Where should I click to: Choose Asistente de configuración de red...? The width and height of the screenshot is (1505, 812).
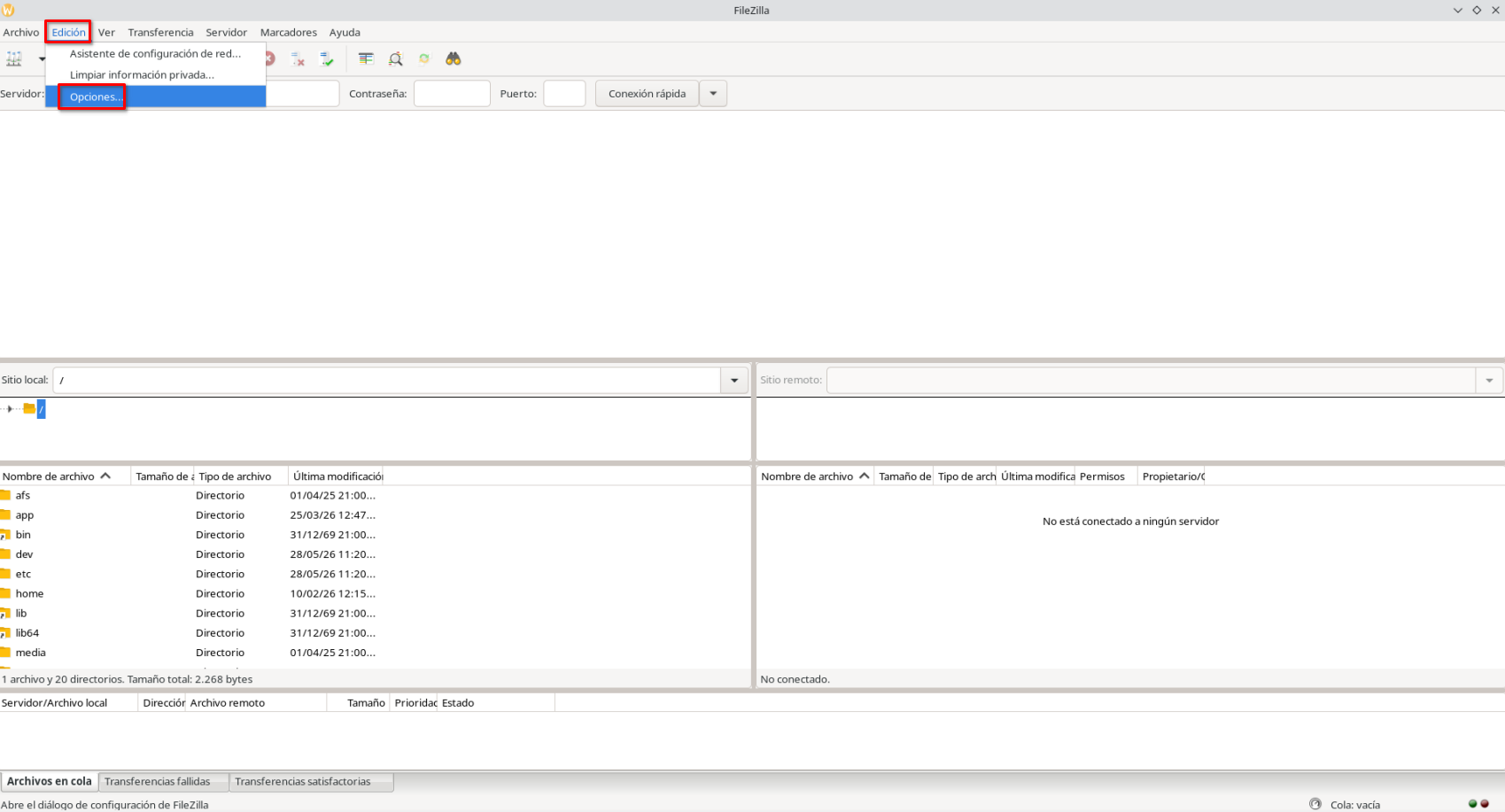pos(156,53)
